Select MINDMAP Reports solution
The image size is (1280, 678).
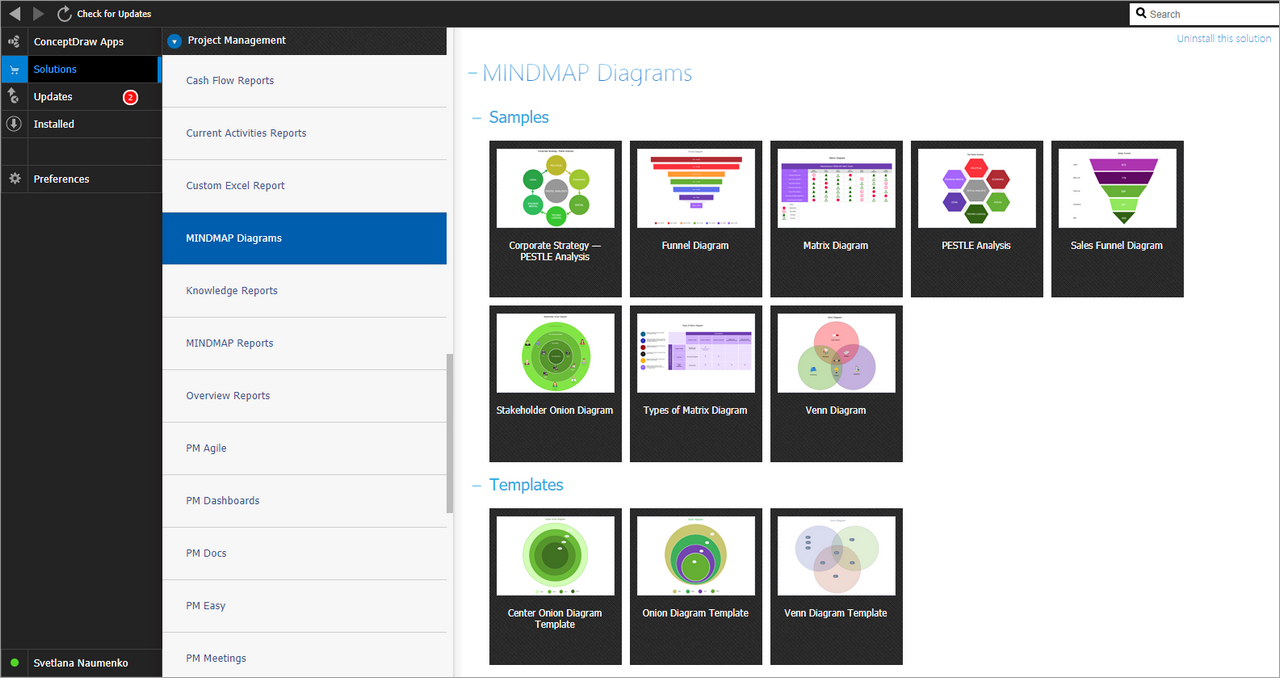[304, 343]
